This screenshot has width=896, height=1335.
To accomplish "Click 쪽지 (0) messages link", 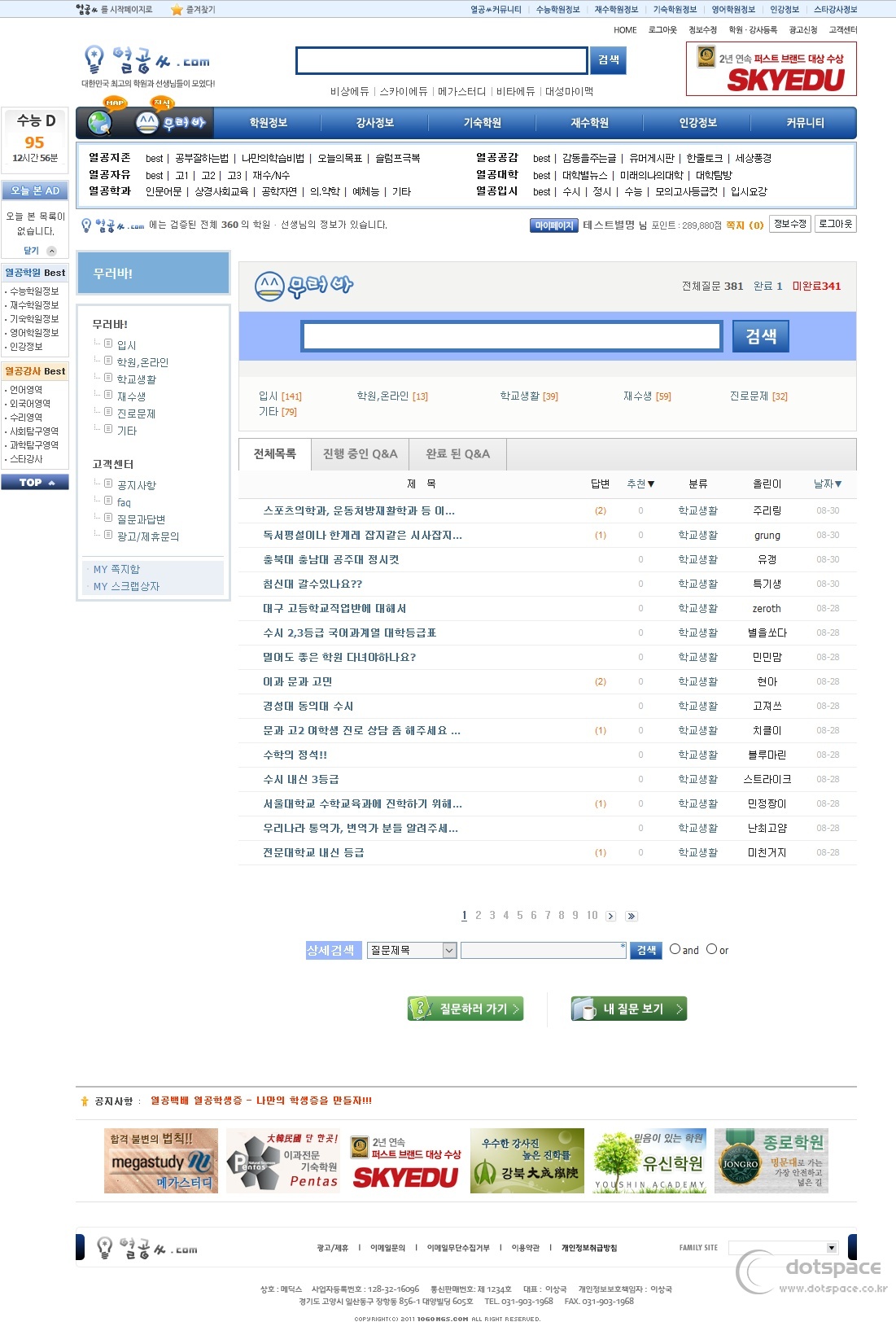I will coord(745,225).
